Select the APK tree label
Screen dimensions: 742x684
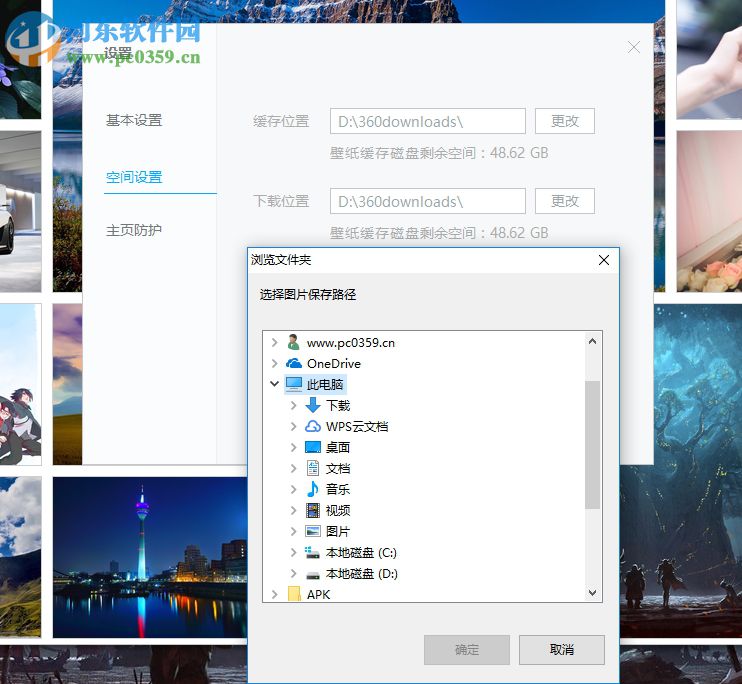(318, 594)
